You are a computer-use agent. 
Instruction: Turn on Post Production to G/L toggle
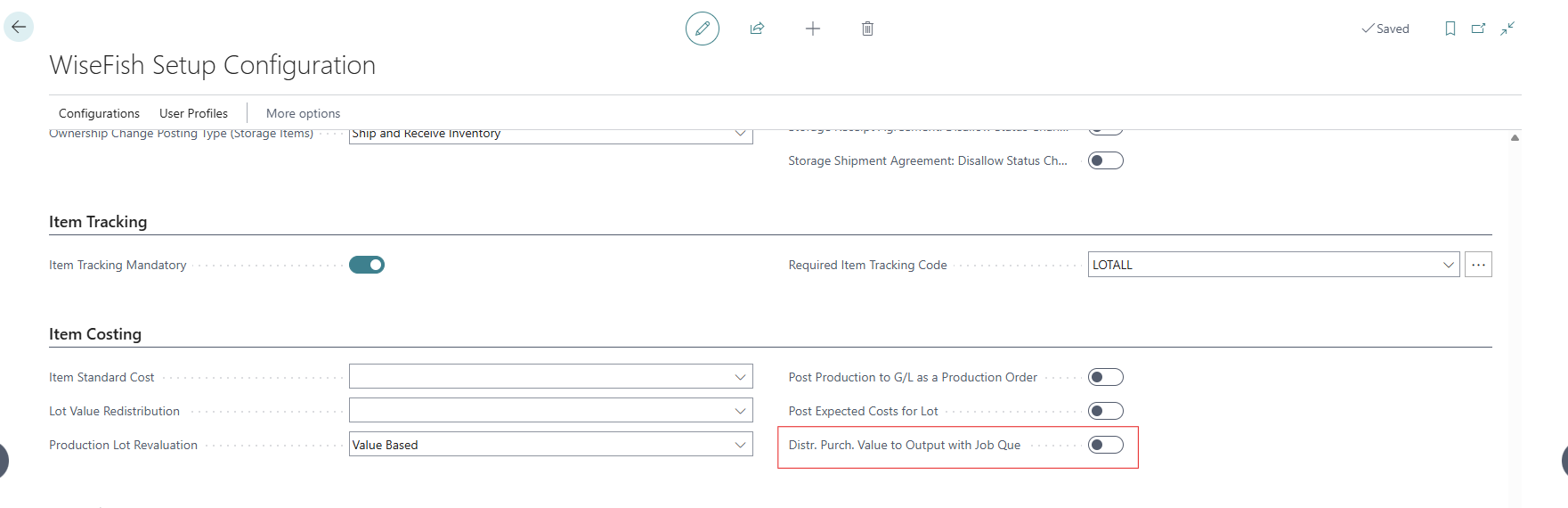coord(1105,377)
